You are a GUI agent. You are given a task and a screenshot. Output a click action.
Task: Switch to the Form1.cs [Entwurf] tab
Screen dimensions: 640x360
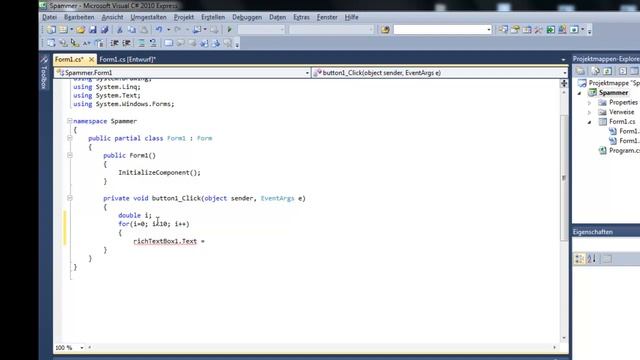point(128,60)
